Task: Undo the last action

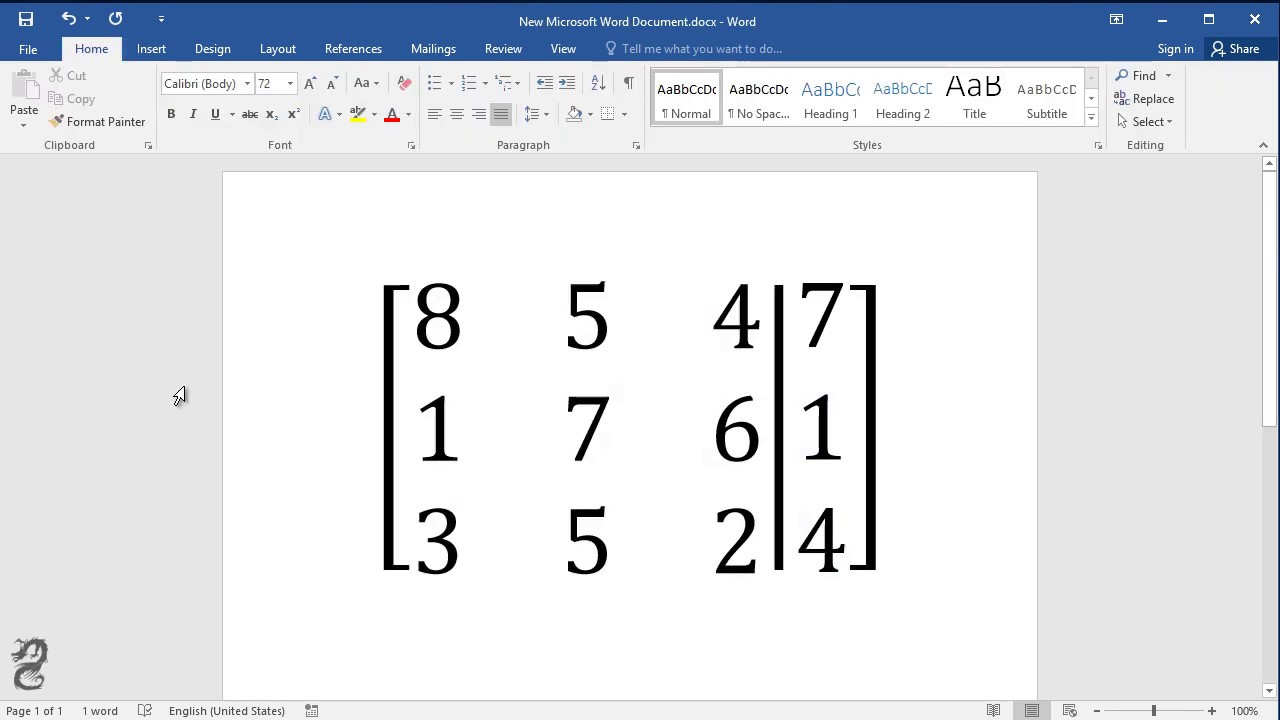Action: point(68,19)
